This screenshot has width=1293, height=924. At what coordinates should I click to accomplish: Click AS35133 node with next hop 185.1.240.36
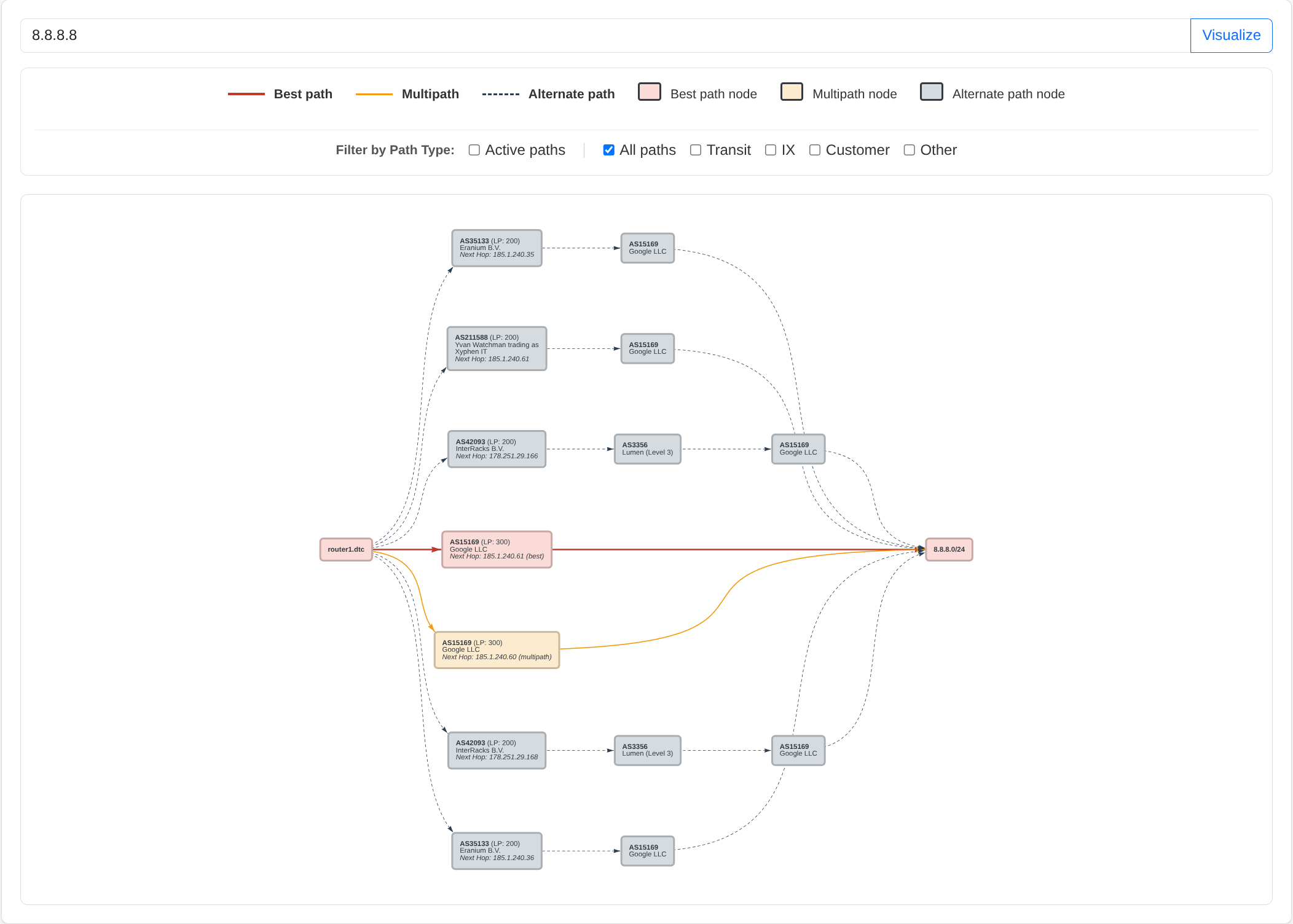click(497, 851)
